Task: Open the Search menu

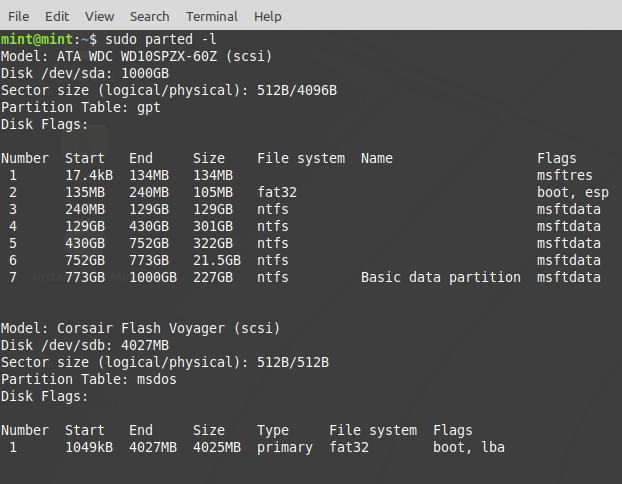Action: point(149,16)
